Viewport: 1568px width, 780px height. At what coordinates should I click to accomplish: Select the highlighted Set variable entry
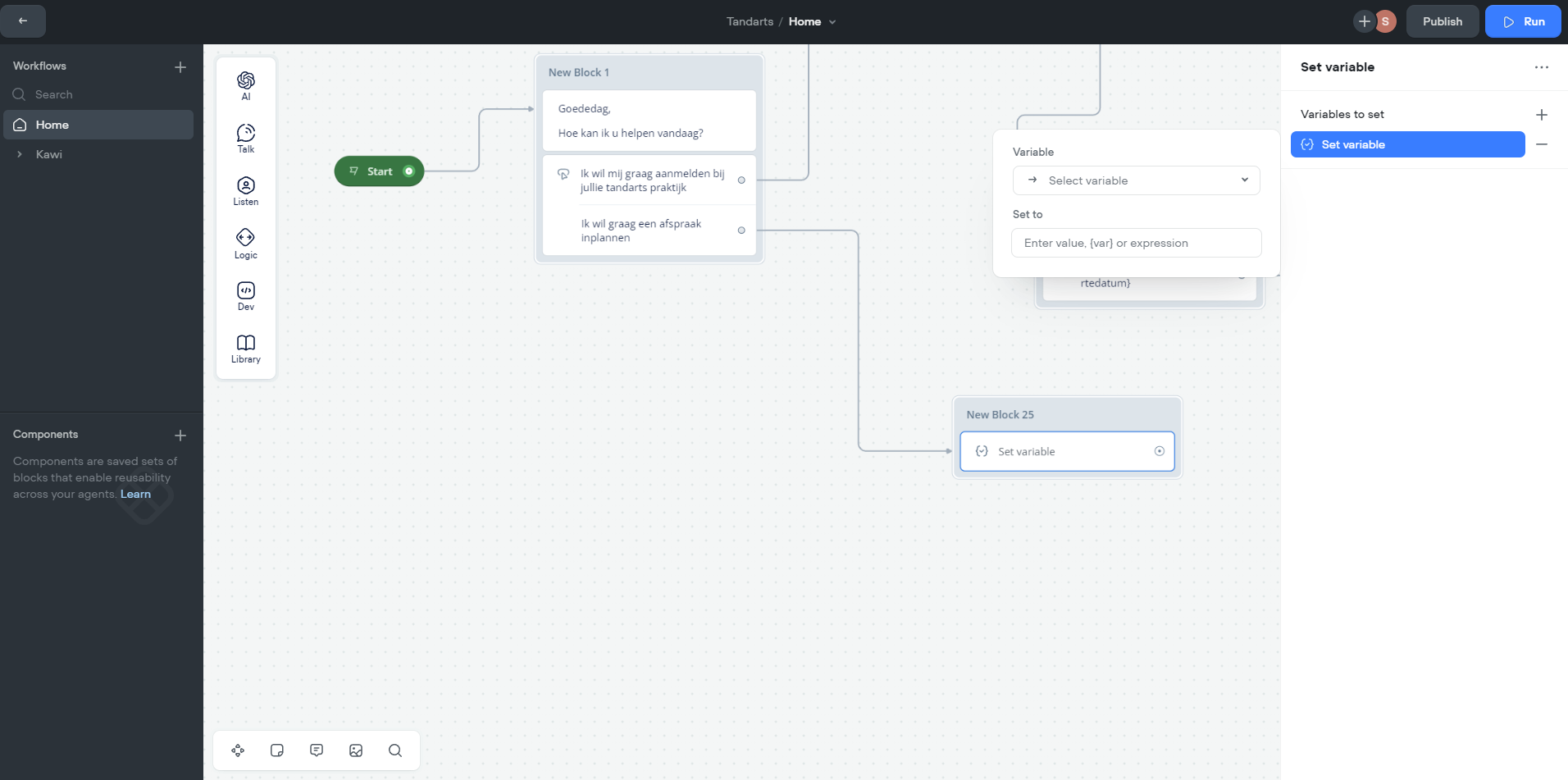(x=1407, y=144)
